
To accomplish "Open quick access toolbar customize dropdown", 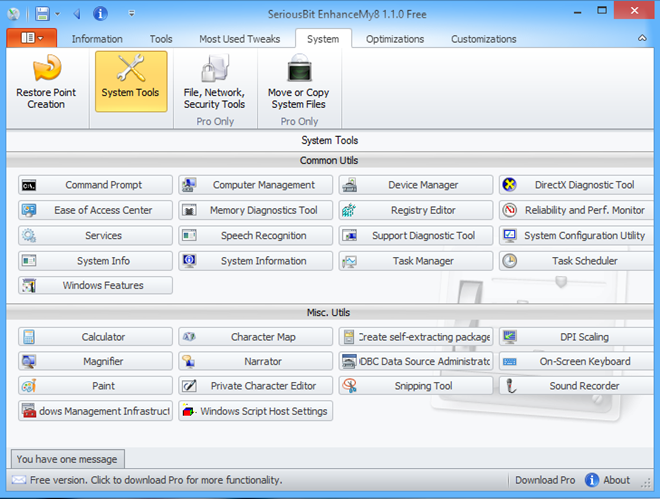I will tap(132, 14).
